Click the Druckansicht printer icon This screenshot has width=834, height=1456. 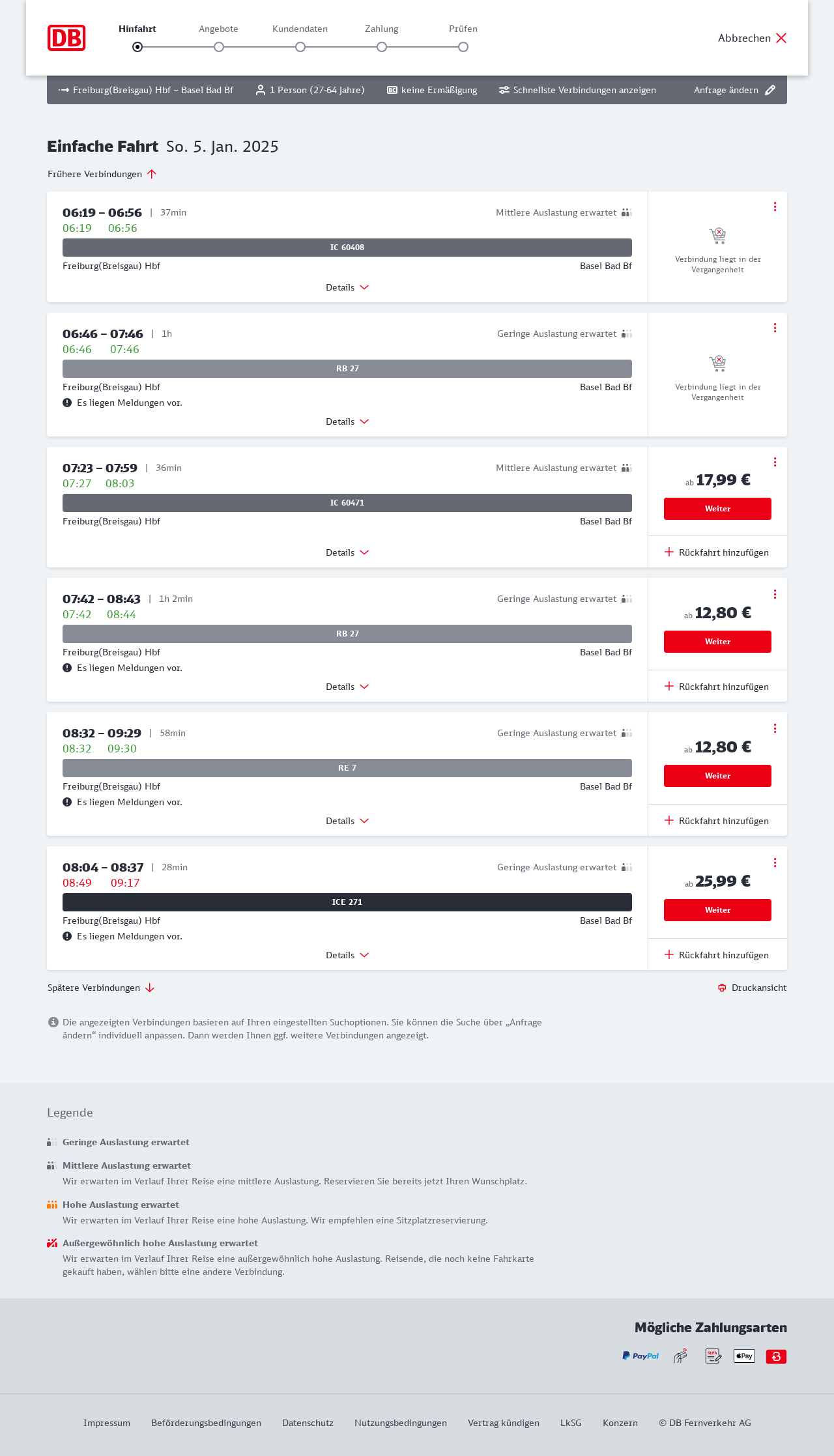coord(722,988)
